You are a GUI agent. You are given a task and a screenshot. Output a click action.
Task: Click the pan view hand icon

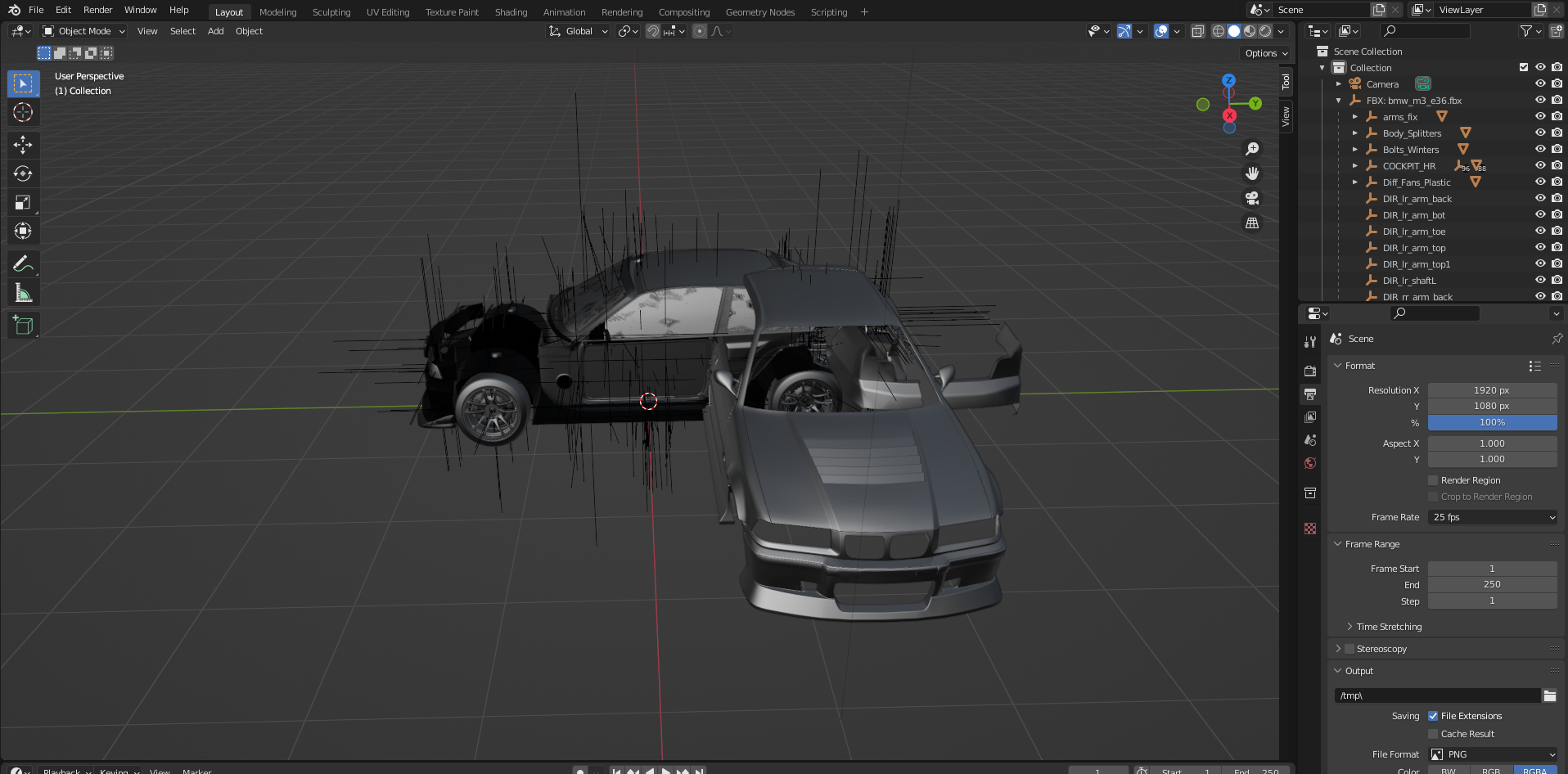click(1252, 173)
